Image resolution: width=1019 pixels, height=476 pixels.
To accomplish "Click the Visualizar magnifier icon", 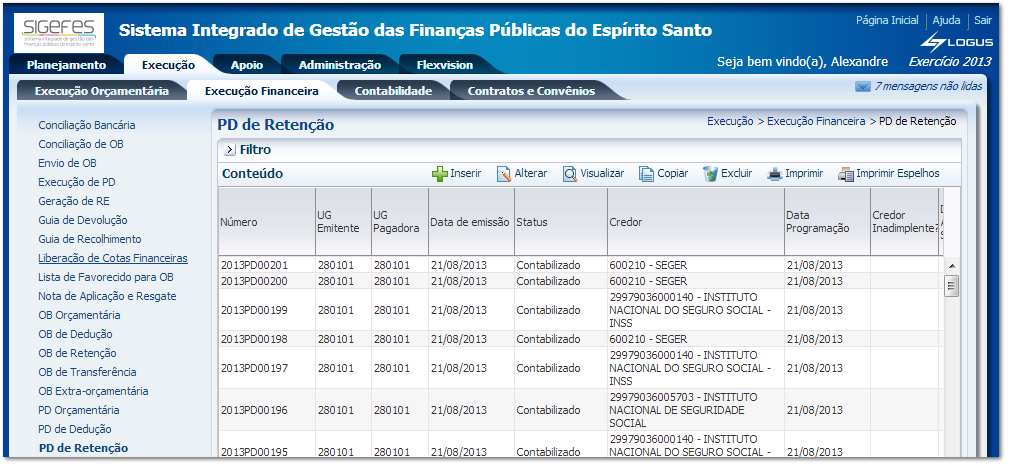I will tap(569, 174).
